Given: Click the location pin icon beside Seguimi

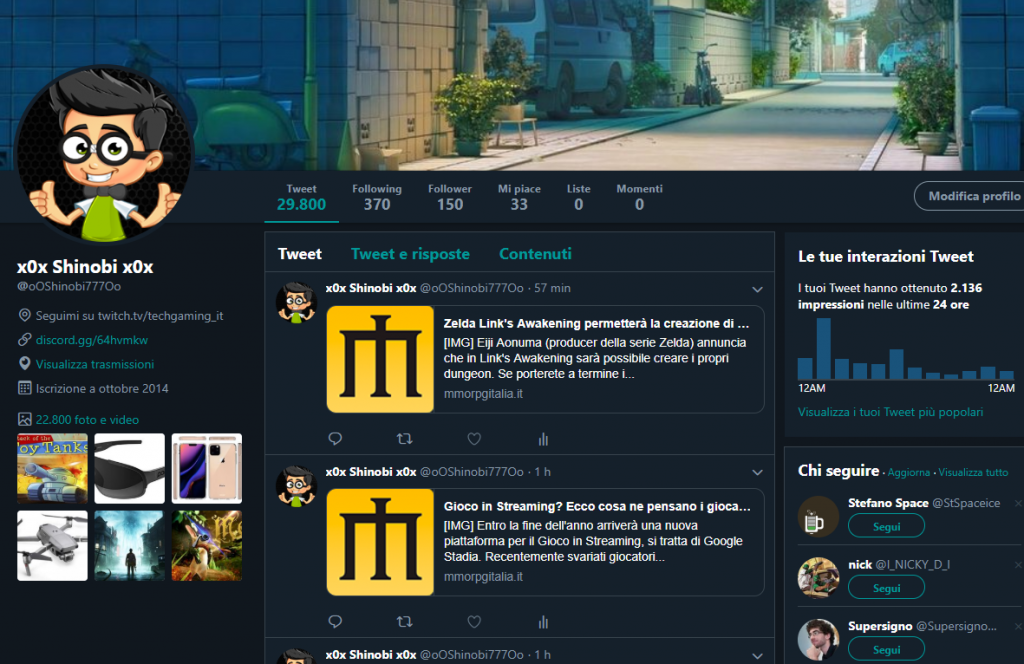Looking at the screenshot, I should coord(24,315).
